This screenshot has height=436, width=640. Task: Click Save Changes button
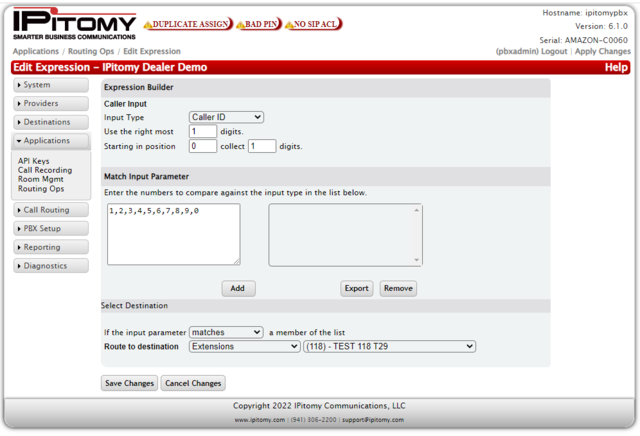(x=129, y=383)
